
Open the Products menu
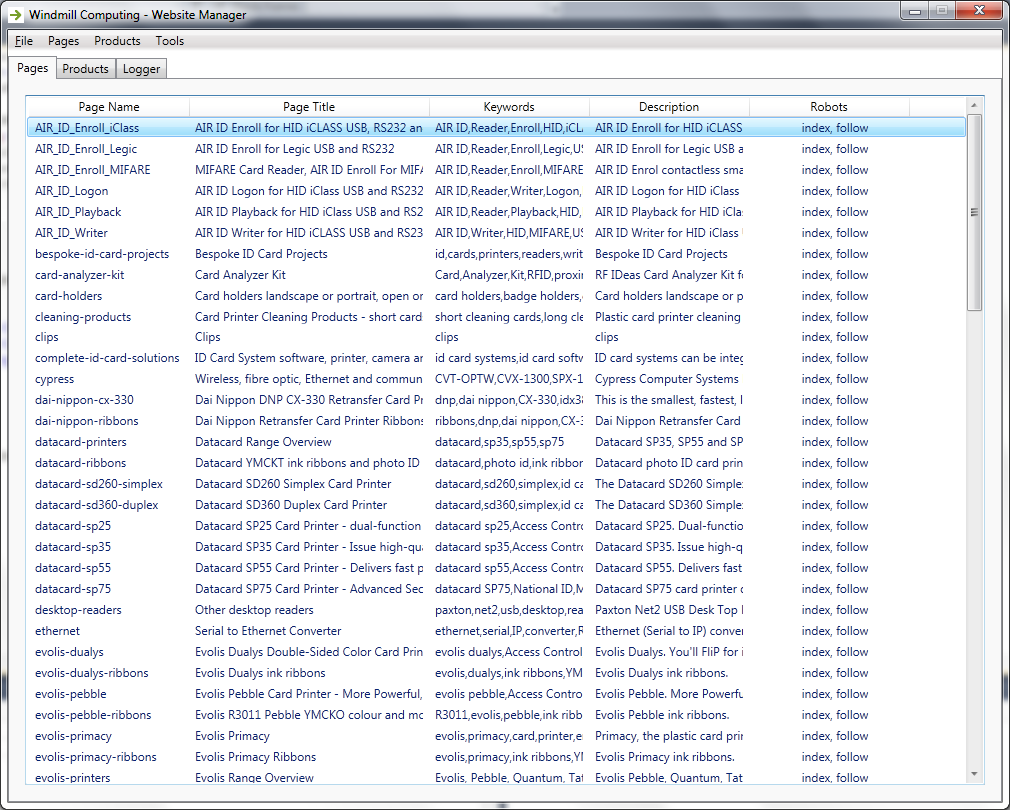click(117, 41)
